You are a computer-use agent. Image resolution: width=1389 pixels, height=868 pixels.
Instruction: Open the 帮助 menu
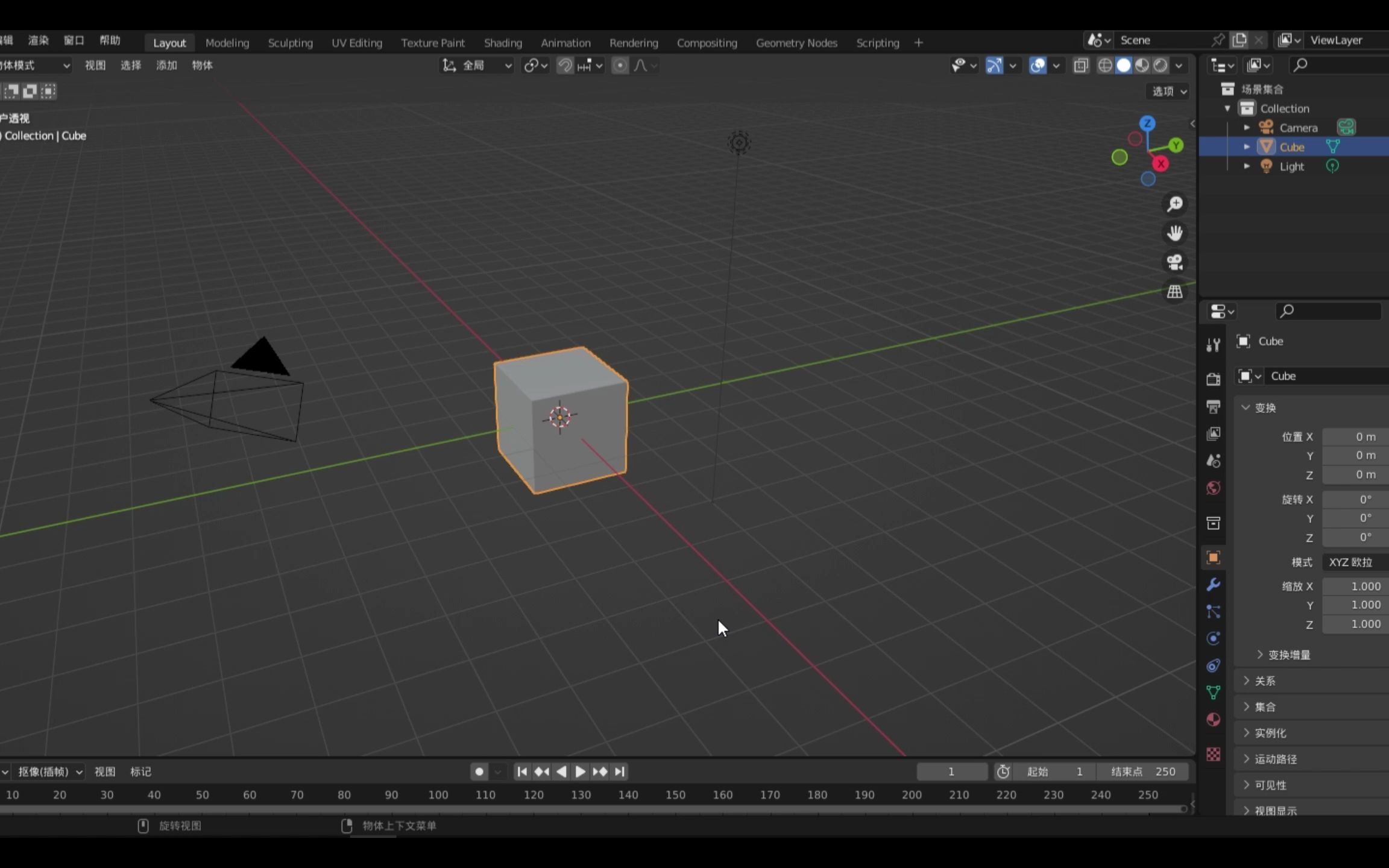click(x=110, y=40)
